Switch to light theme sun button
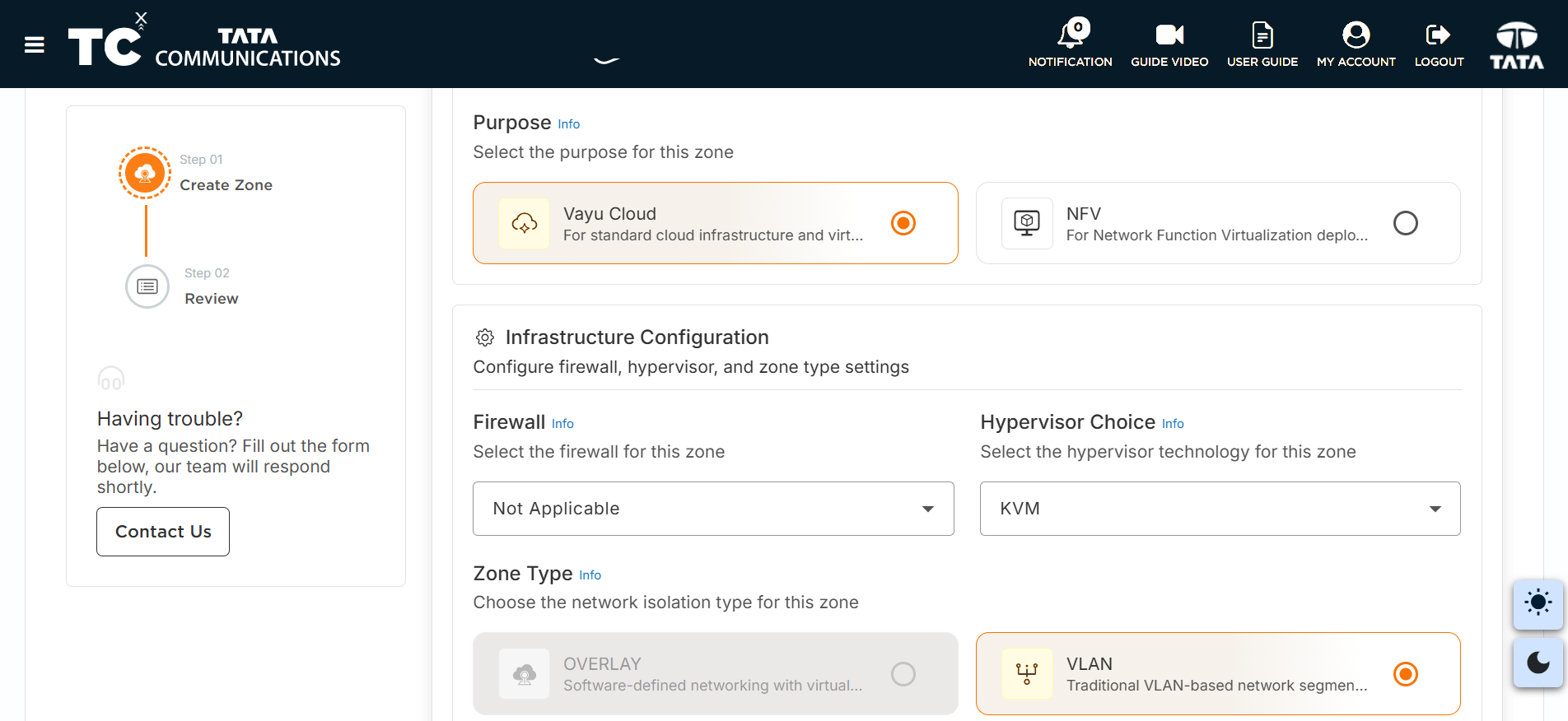Image resolution: width=1568 pixels, height=721 pixels. coord(1538,603)
